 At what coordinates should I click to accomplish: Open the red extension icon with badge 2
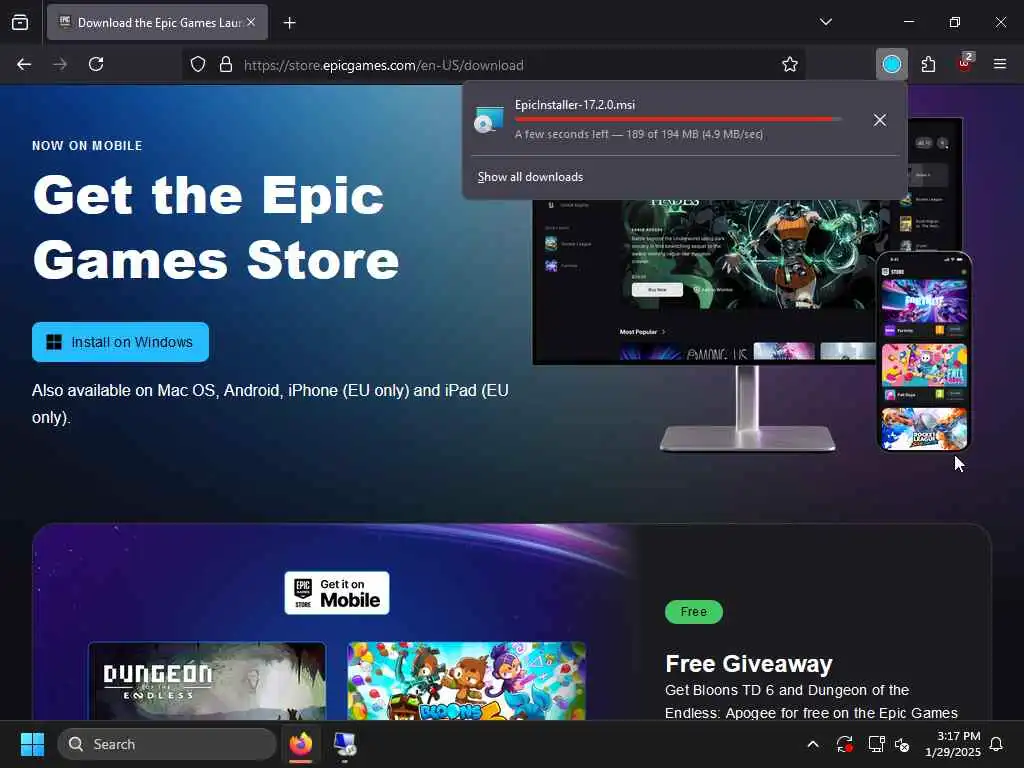pyautogui.click(x=965, y=63)
